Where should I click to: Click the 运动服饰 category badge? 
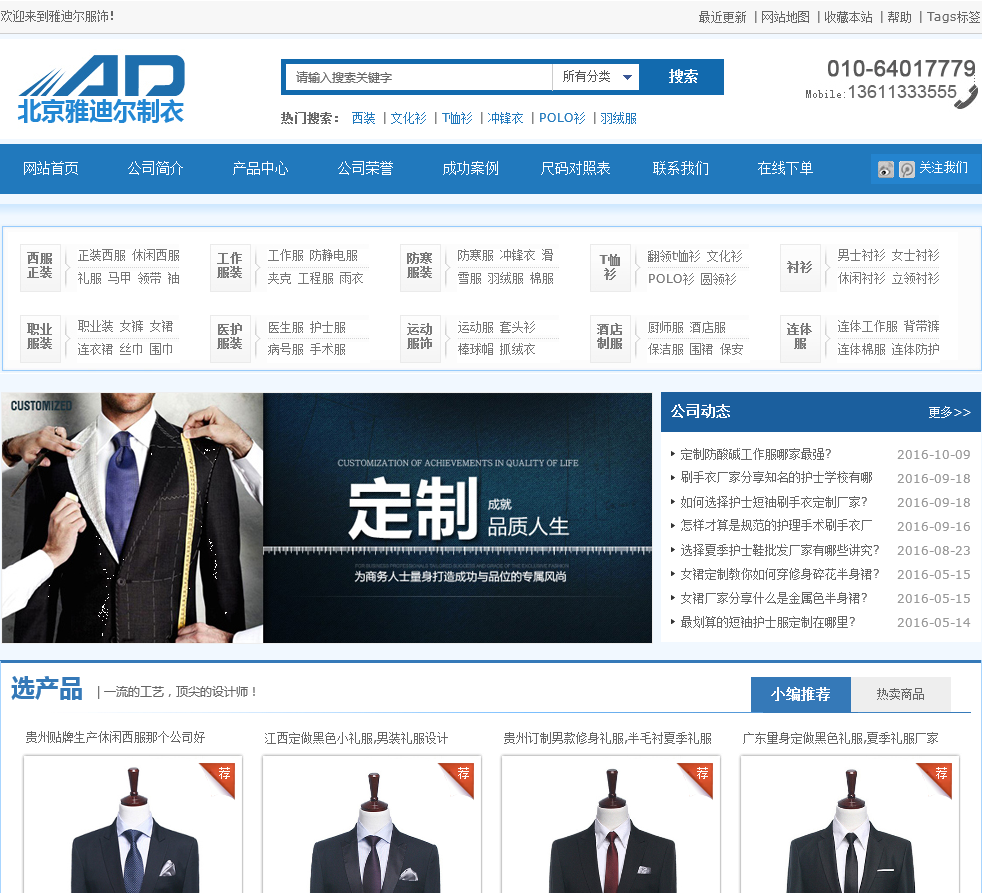click(x=420, y=339)
